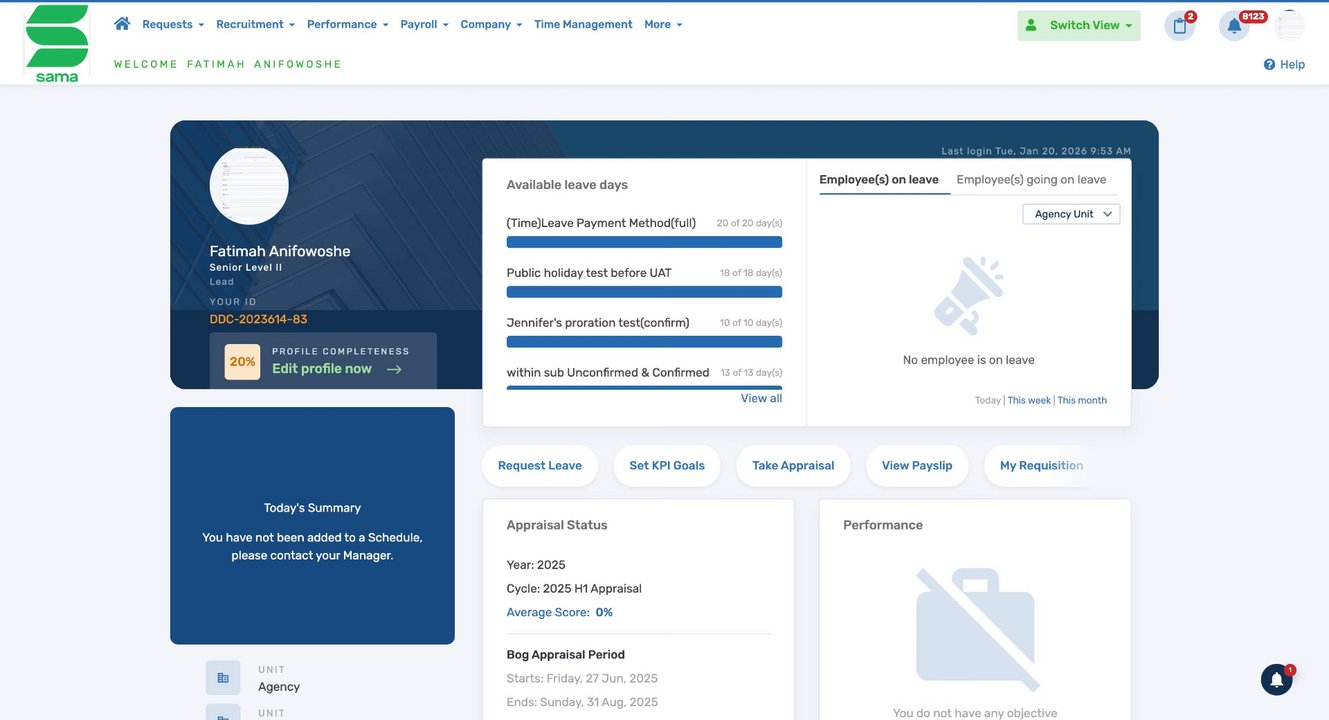Click the View Payslip button
This screenshot has width=1329, height=720.
(917, 466)
